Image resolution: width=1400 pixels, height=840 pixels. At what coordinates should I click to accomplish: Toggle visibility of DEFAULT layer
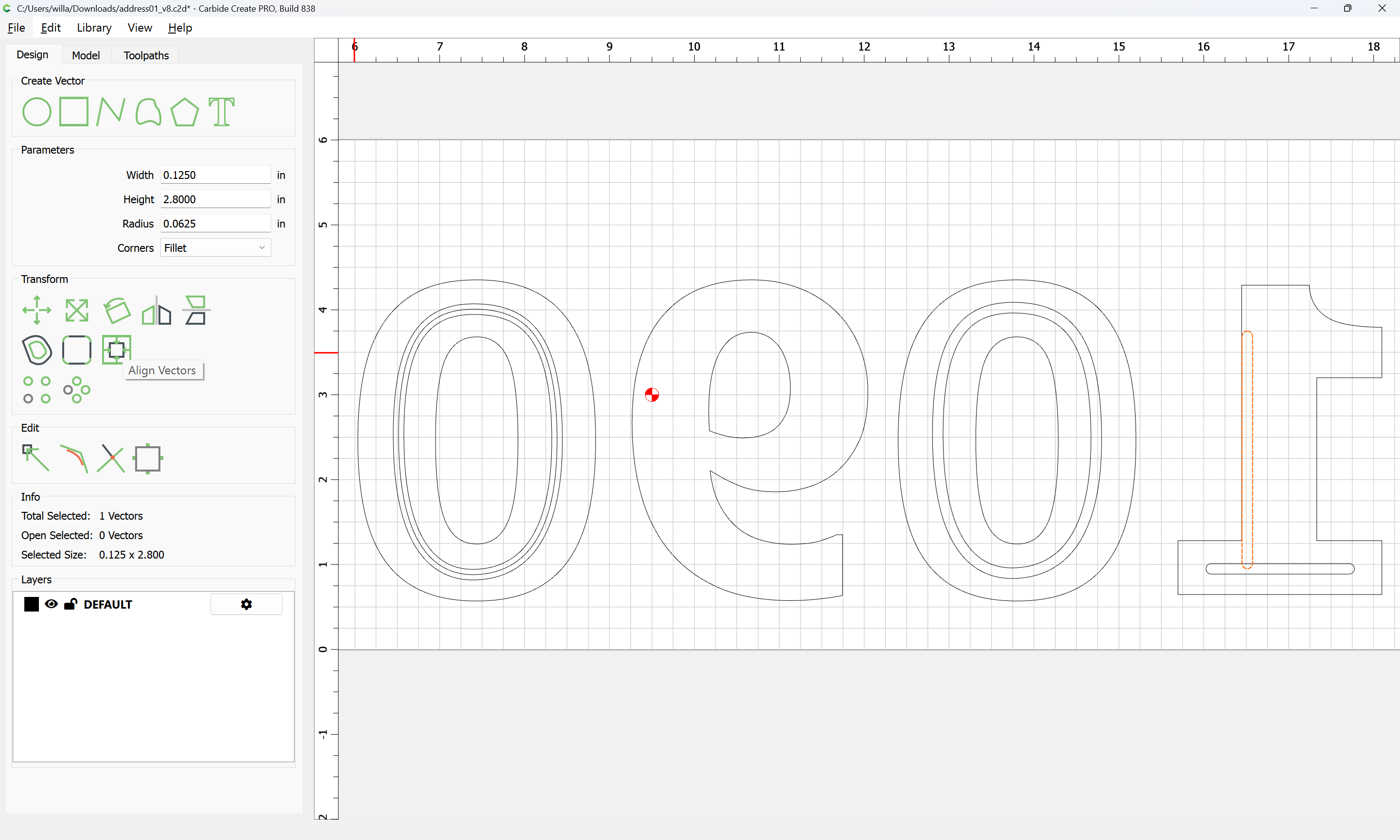[x=51, y=604]
